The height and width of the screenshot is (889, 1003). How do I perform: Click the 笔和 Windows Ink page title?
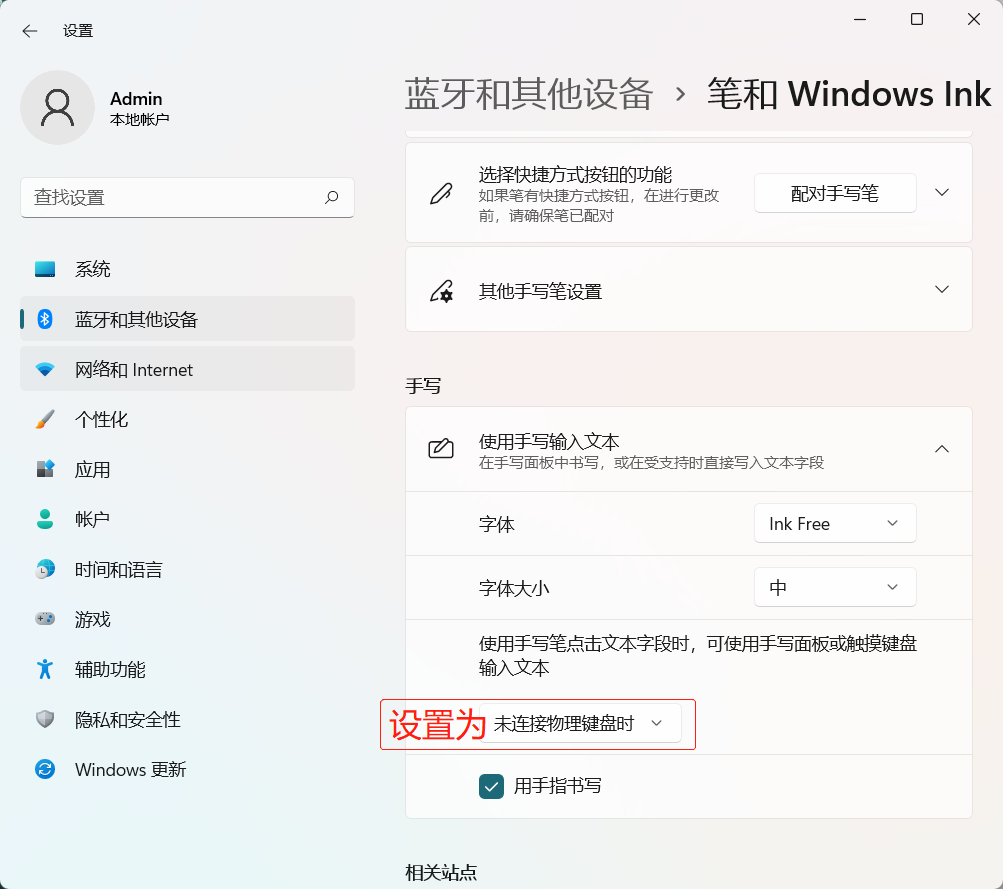[x=849, y=94]
